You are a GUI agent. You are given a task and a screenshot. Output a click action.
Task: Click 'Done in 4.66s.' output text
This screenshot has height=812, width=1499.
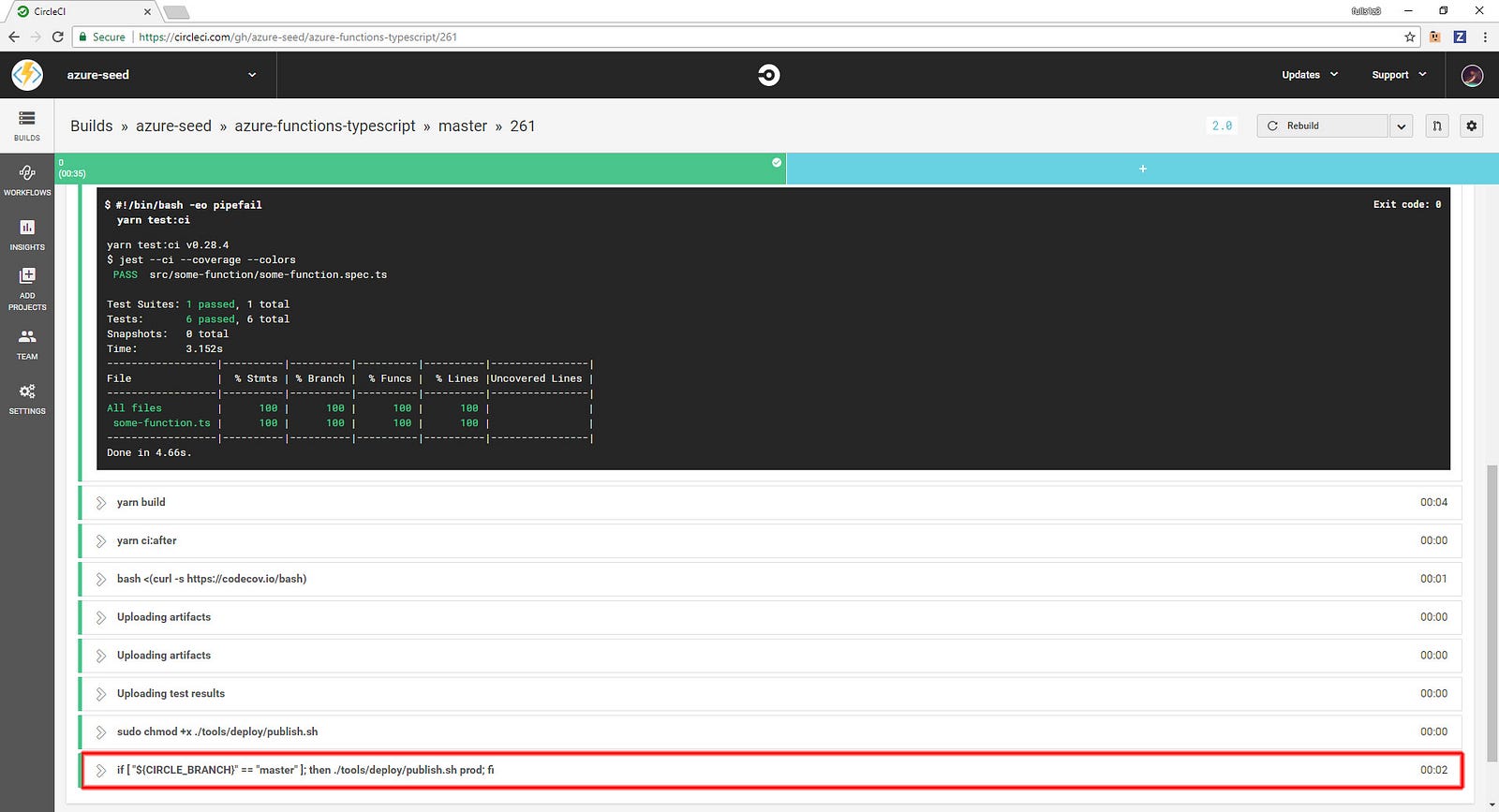tap(149, 452)
